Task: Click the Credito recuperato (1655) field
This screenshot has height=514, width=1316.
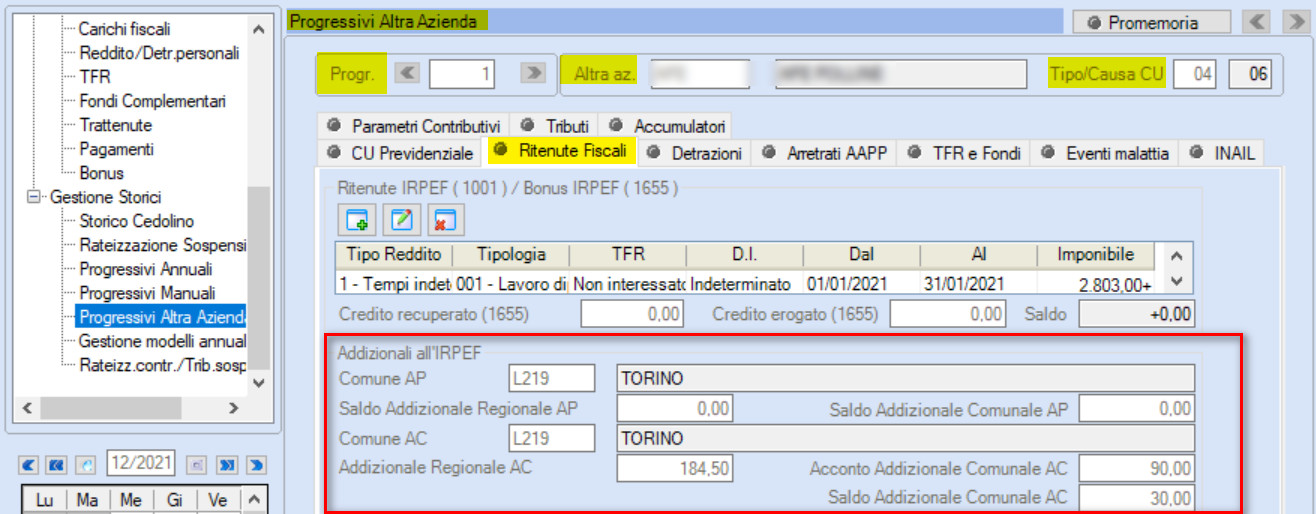Action: click(631, 314)
